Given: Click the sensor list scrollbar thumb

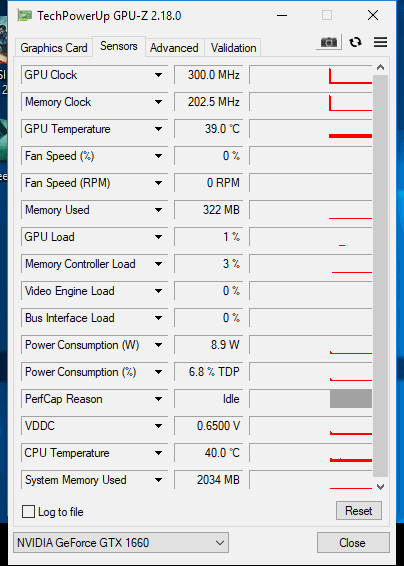Looking at the screenshot, I should click(x=380, y=276).
